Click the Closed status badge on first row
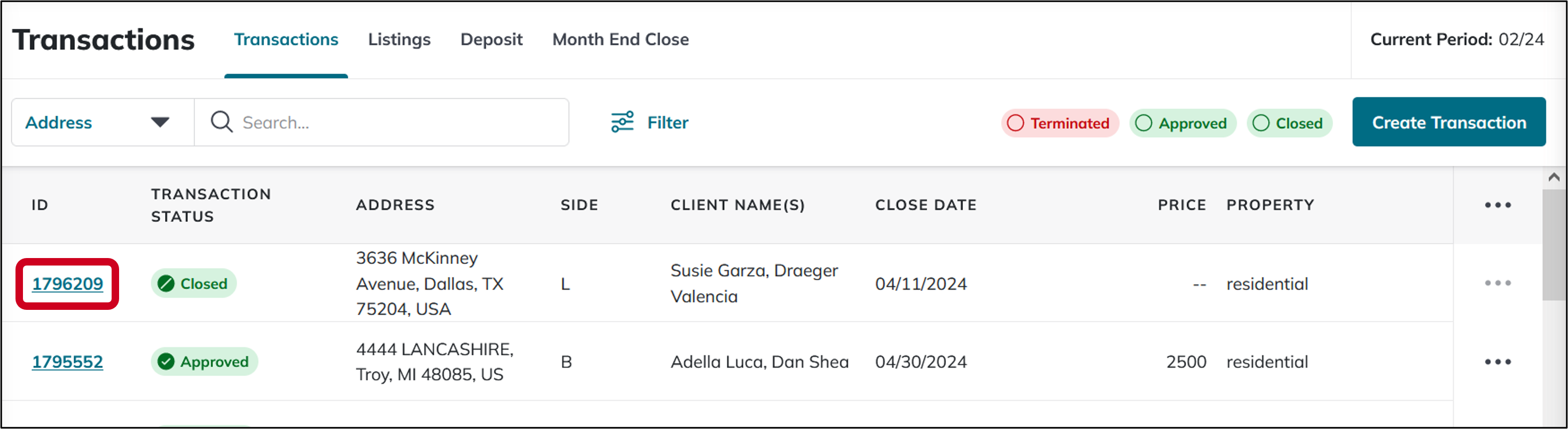Screen dimensions: 1568x429 pyautogui.click(x=193, y=284)
